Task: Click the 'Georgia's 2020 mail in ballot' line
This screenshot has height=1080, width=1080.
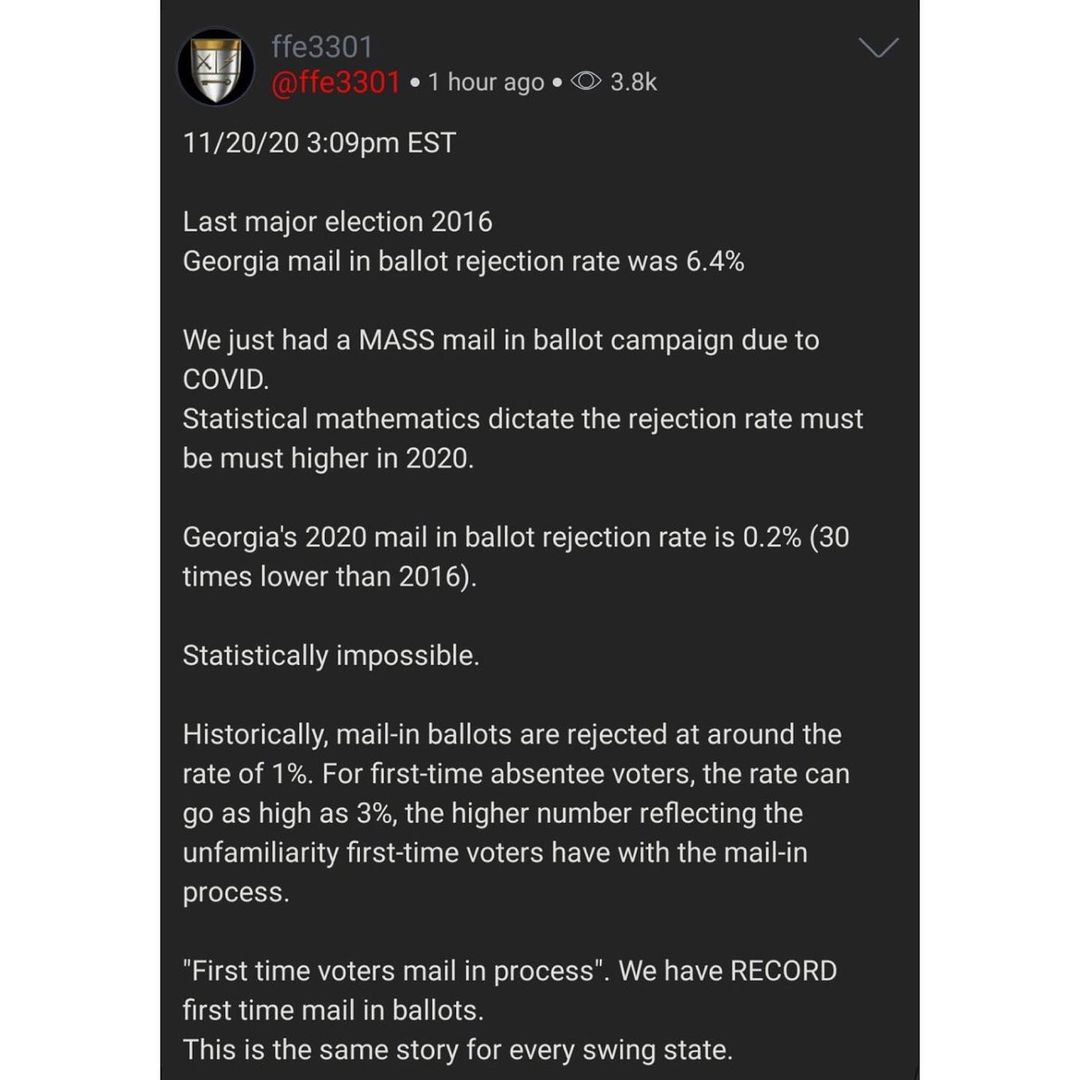Action: (x=516, y=537)
